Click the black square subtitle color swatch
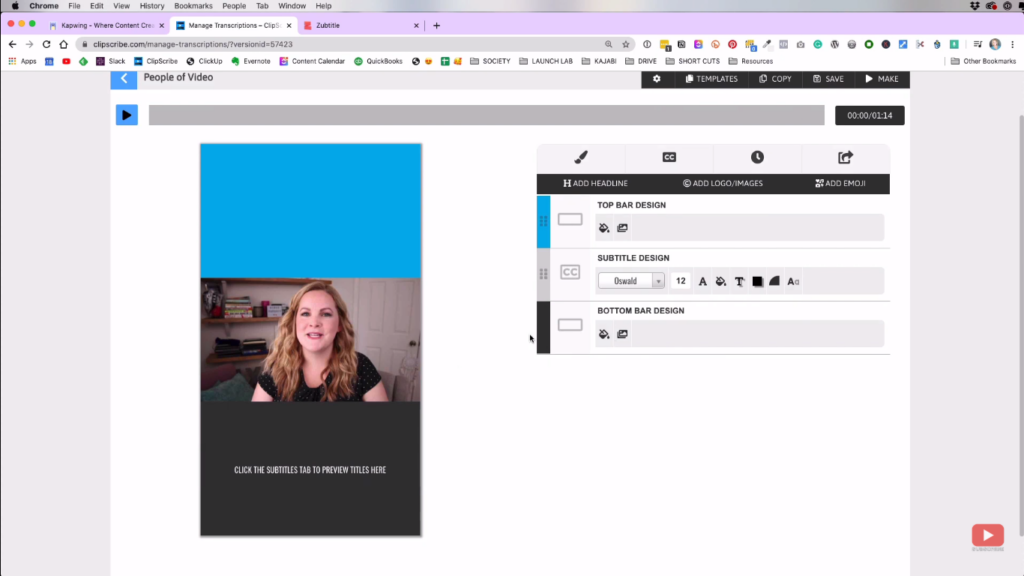Viewport: 1024px width, 576px height. pos(758,281)
